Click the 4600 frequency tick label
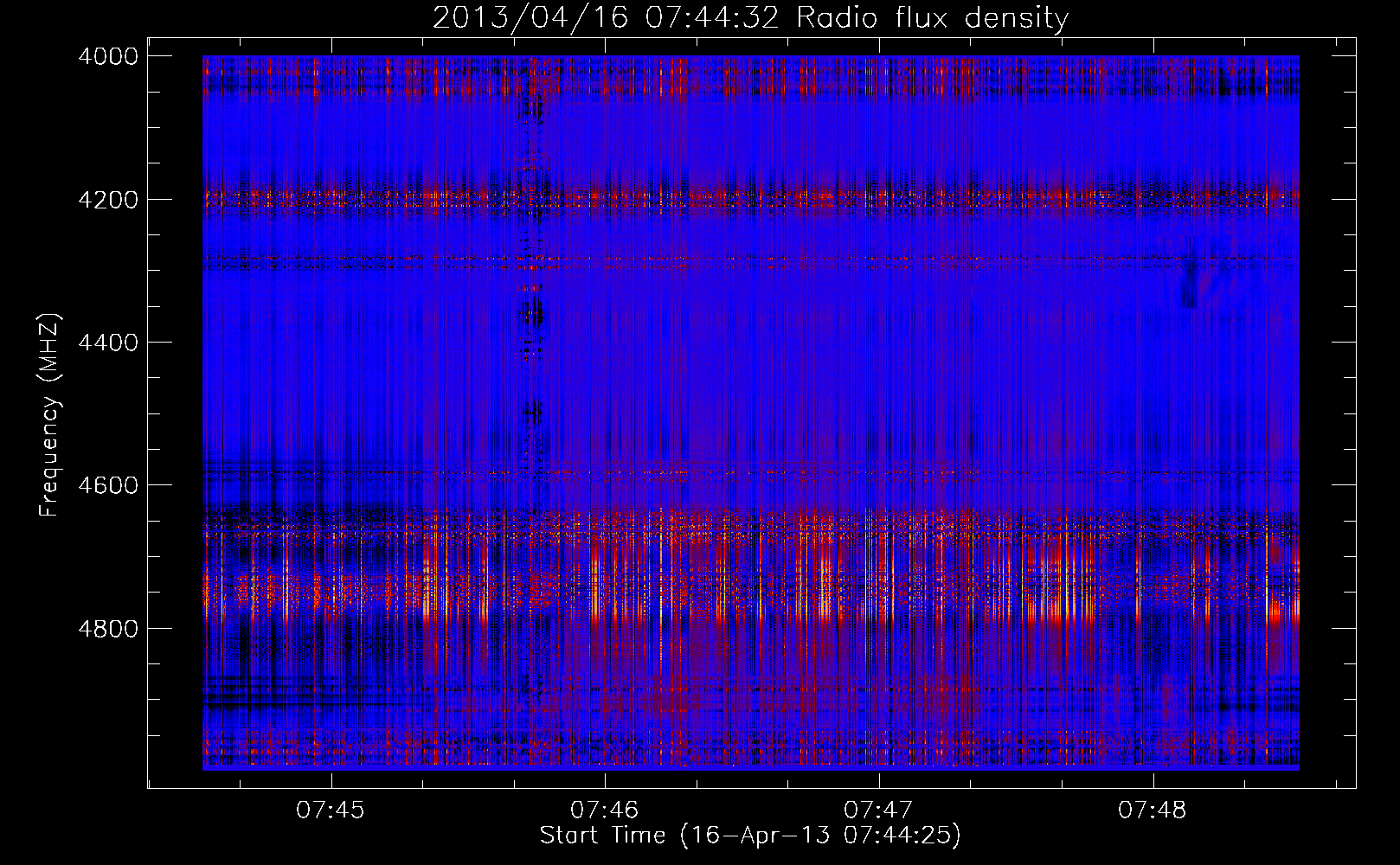This screenshot has width=1400, height=865. (x=108, y=485)
